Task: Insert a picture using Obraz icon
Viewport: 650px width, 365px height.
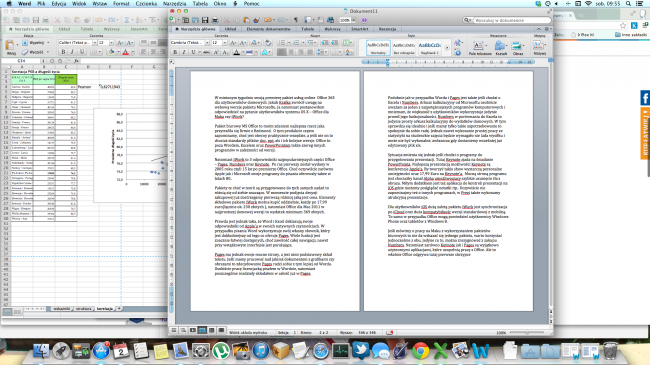Action: pos(517,48)
